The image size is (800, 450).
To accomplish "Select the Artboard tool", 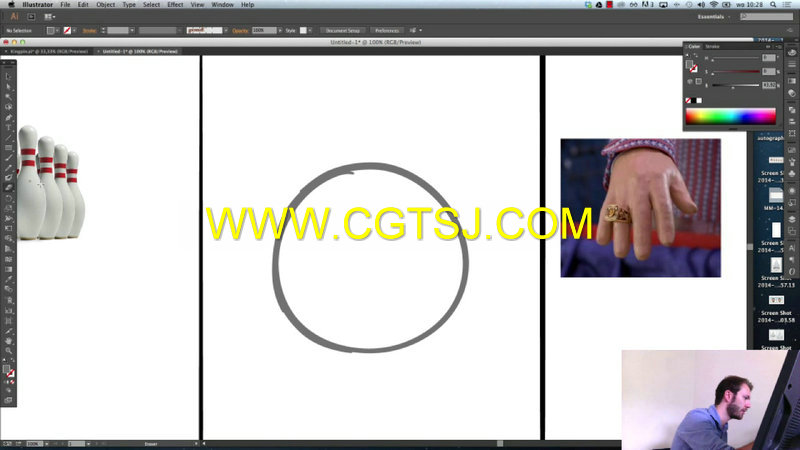I will point(8,320).
